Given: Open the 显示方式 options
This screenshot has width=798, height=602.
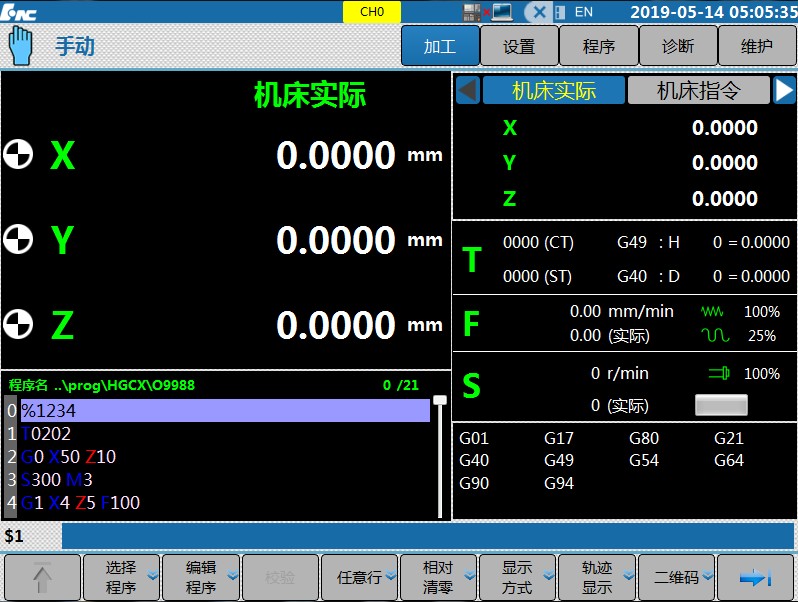Looking at the screenshot, I should click(x=518, y=577).
